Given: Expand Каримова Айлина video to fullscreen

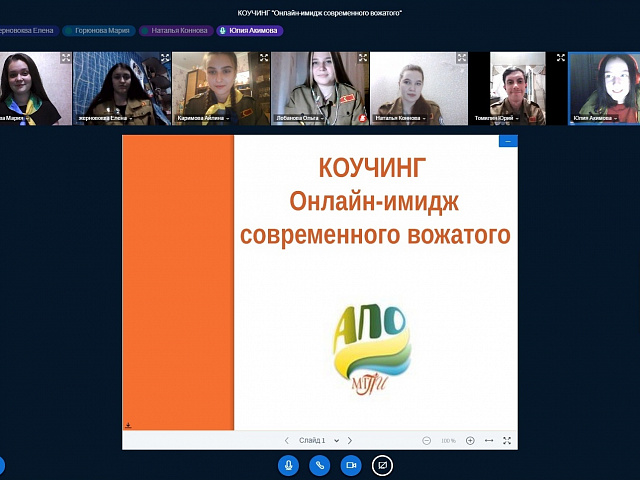Looking at the screenshot, I should [x=264, y=58].
